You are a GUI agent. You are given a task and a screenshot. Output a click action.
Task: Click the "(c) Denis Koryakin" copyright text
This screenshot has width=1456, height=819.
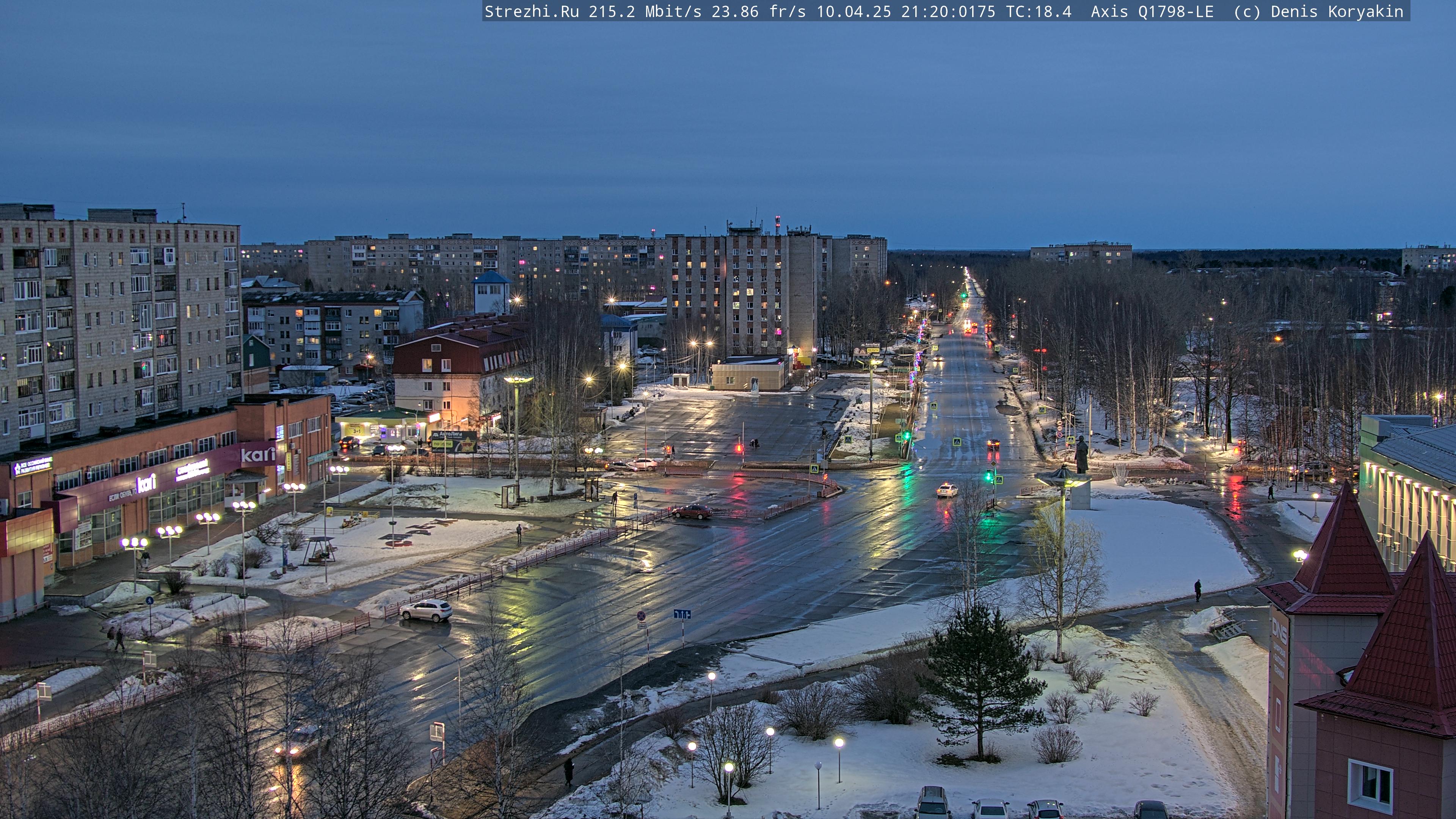click(1319, 12)
